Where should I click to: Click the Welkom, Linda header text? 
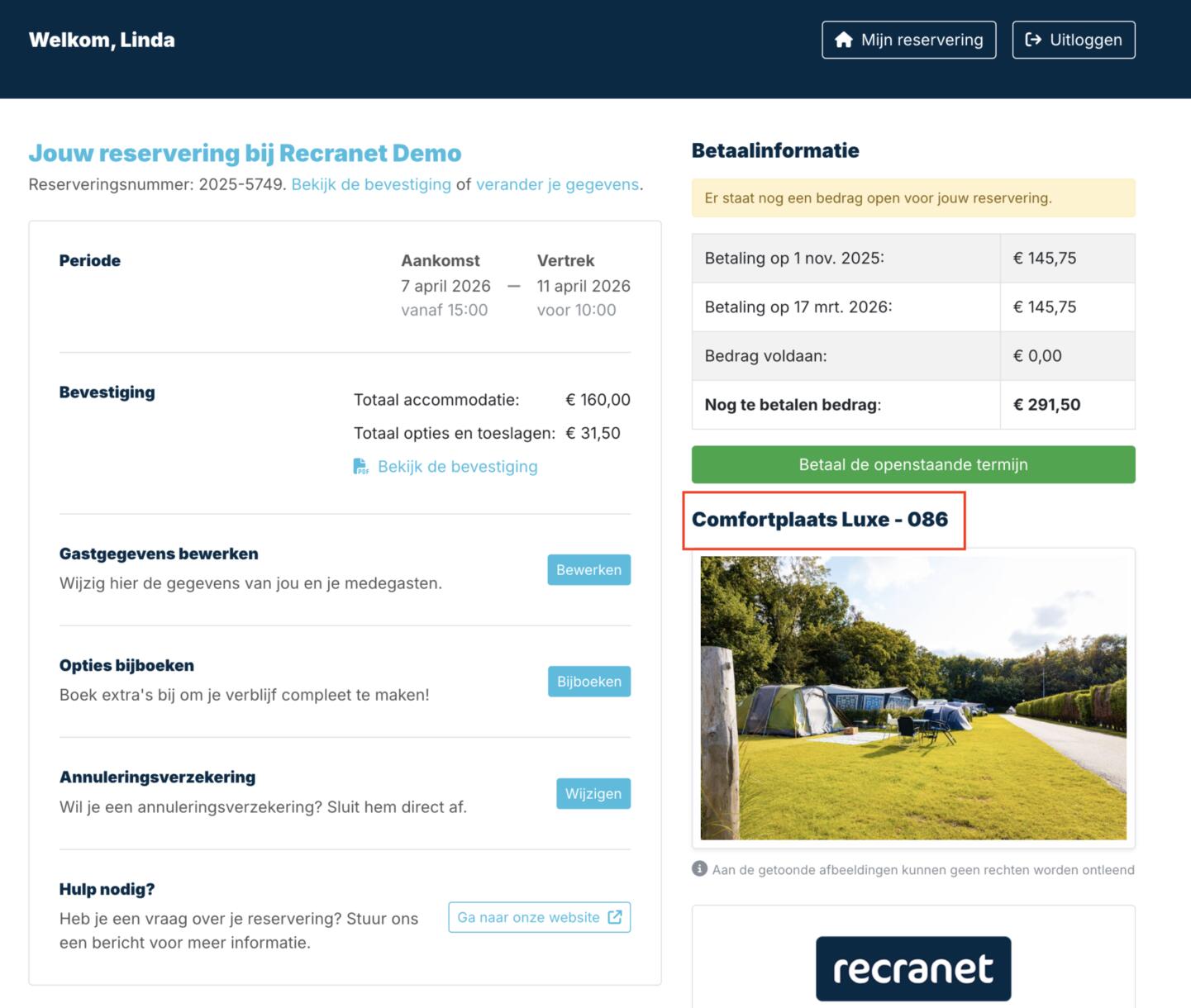(x=102, y=40)
